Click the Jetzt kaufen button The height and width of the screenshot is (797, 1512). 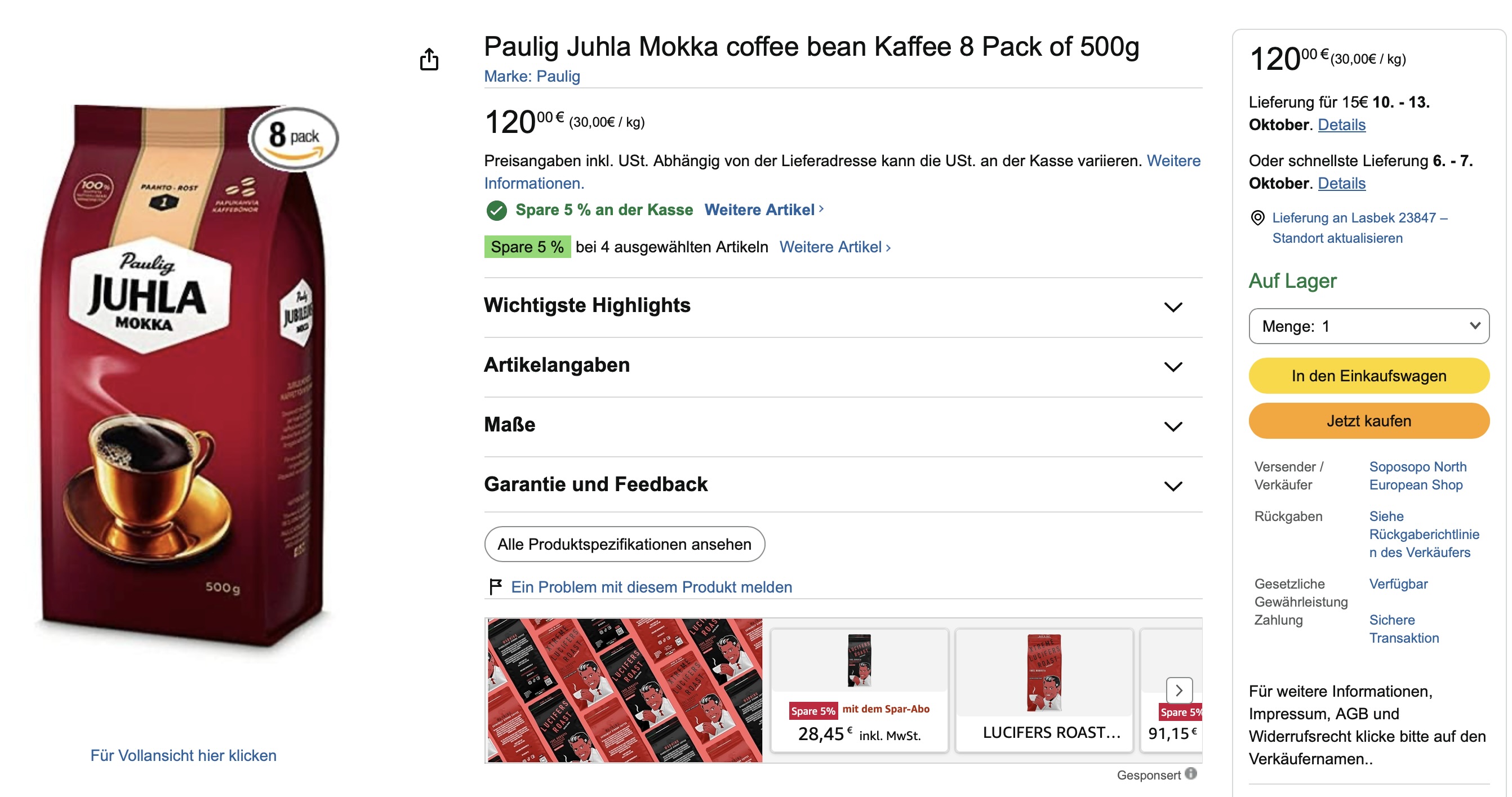click(1368, 421)
